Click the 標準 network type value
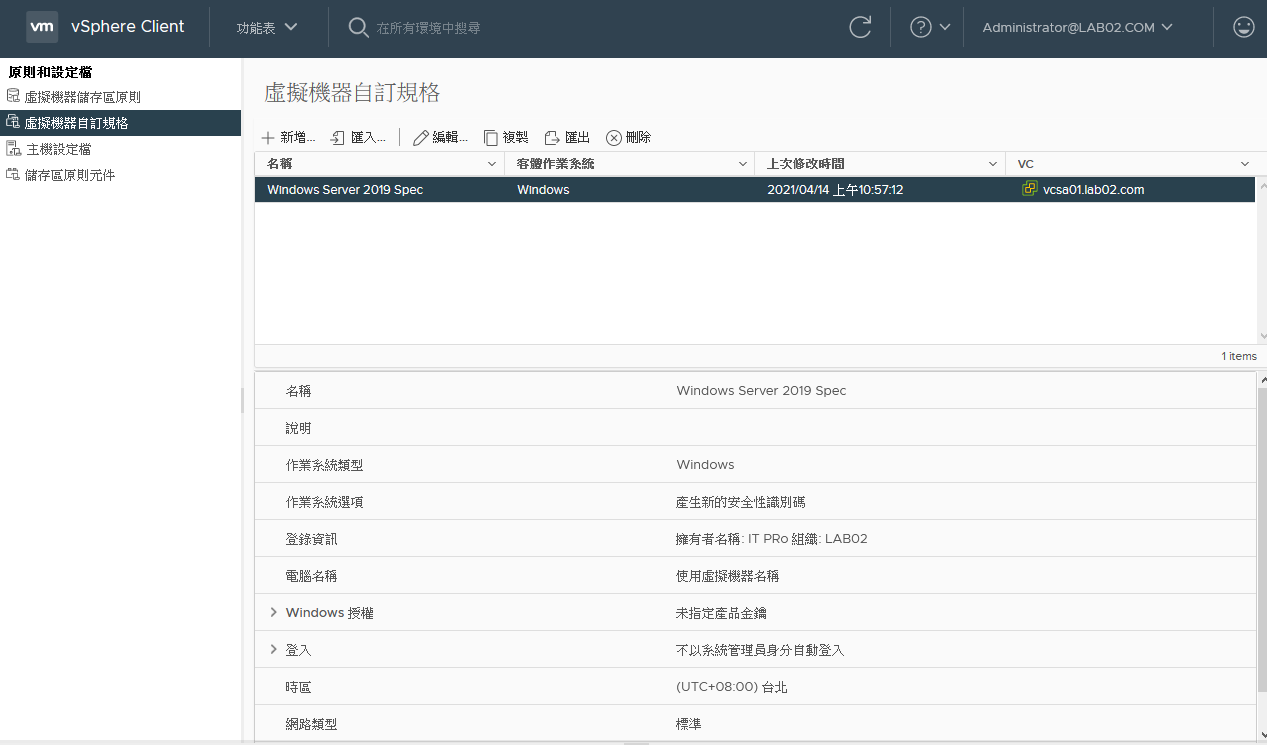This screenshot has height=745, width=1267. [689, 723]
